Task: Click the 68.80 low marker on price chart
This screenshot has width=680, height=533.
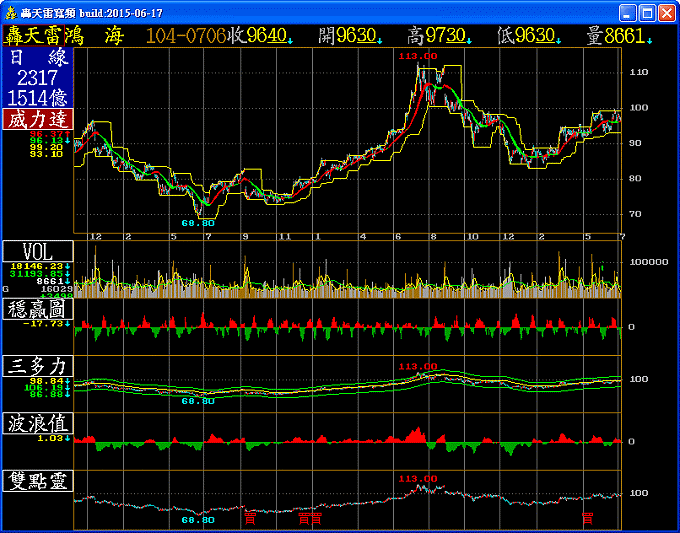Action: (198, 222)
